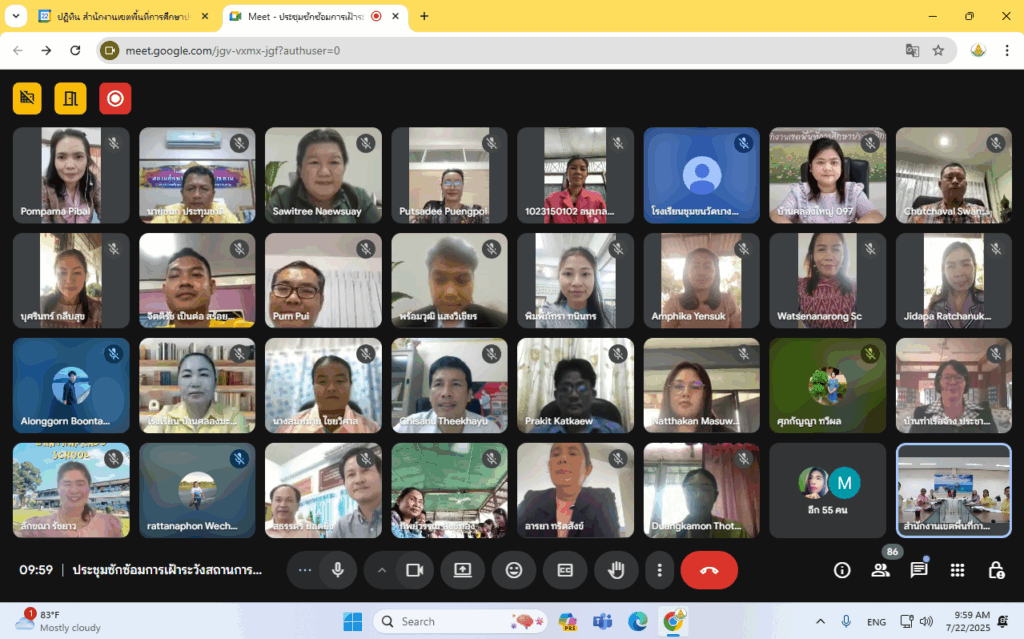Raise your hand in the meeting
1024x639 pixels.
tap(616, 570)
